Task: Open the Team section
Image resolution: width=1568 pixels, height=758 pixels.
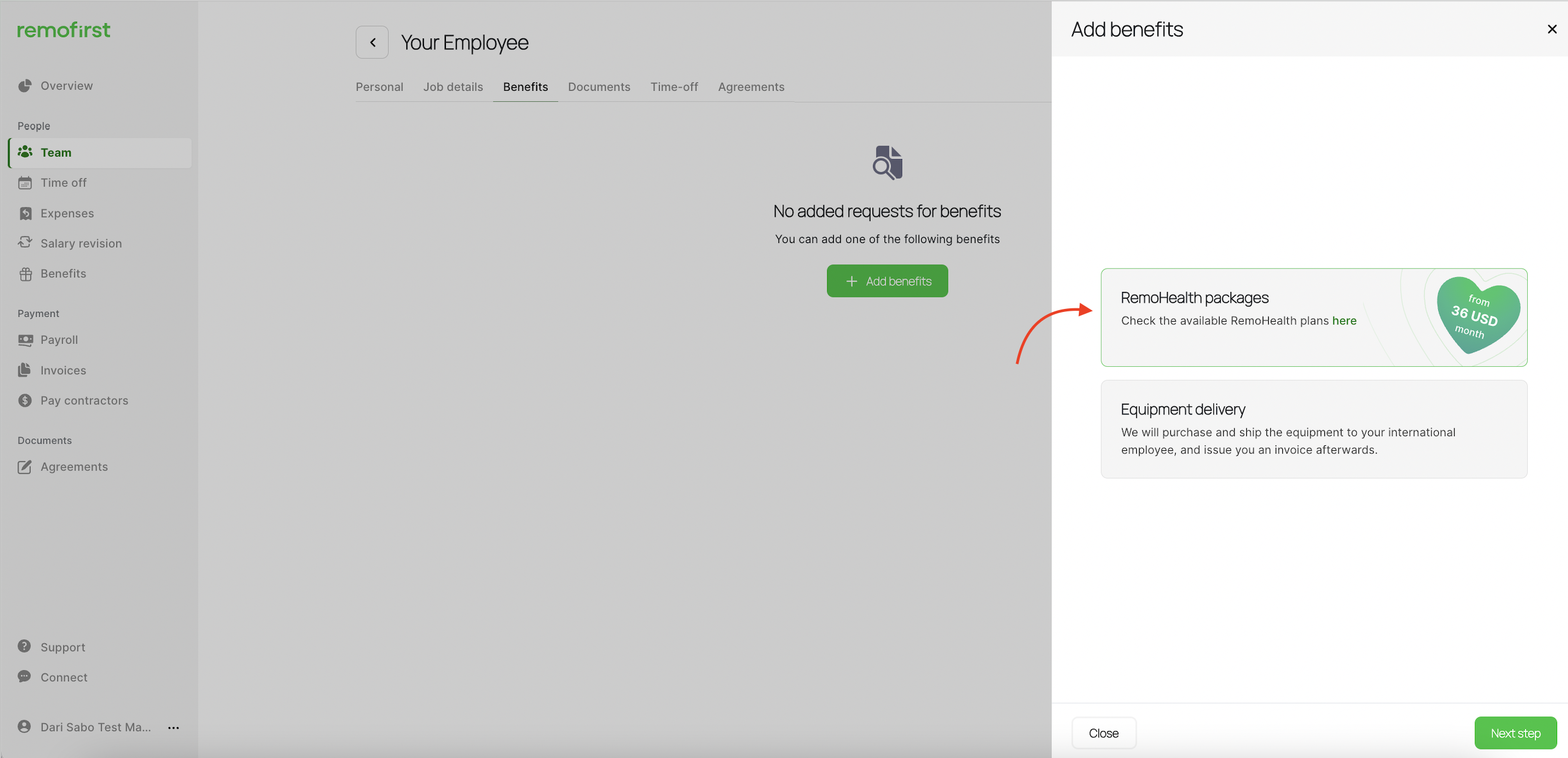Action: (100, 152)
